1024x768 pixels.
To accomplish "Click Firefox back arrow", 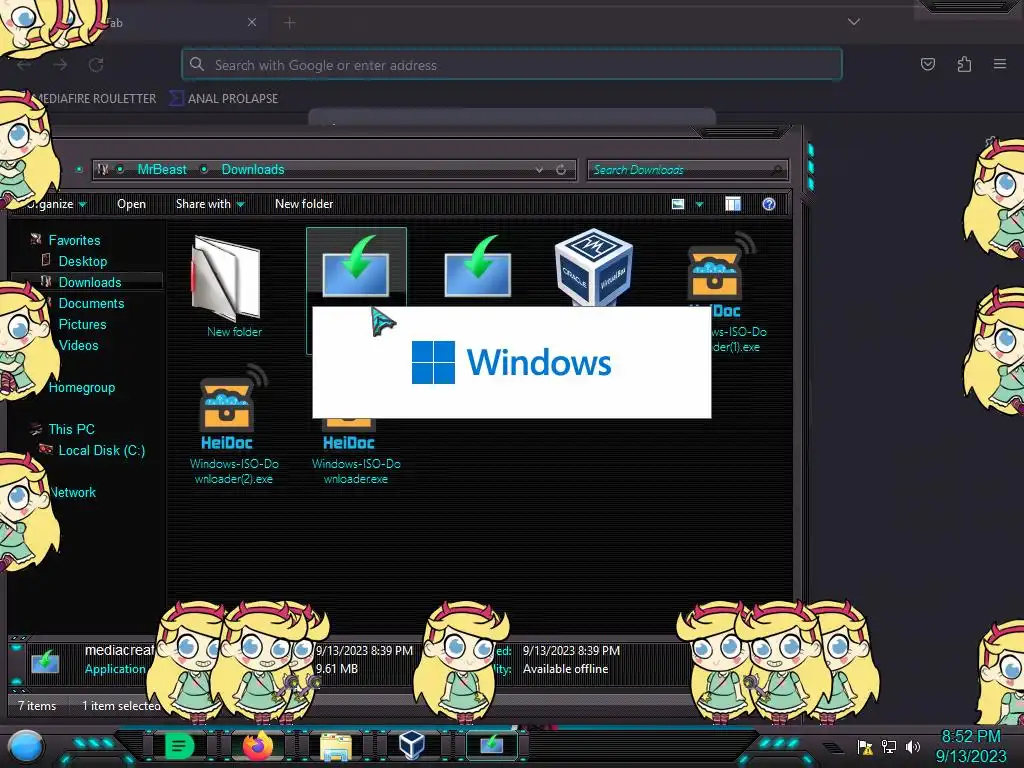I will (24, 65).
